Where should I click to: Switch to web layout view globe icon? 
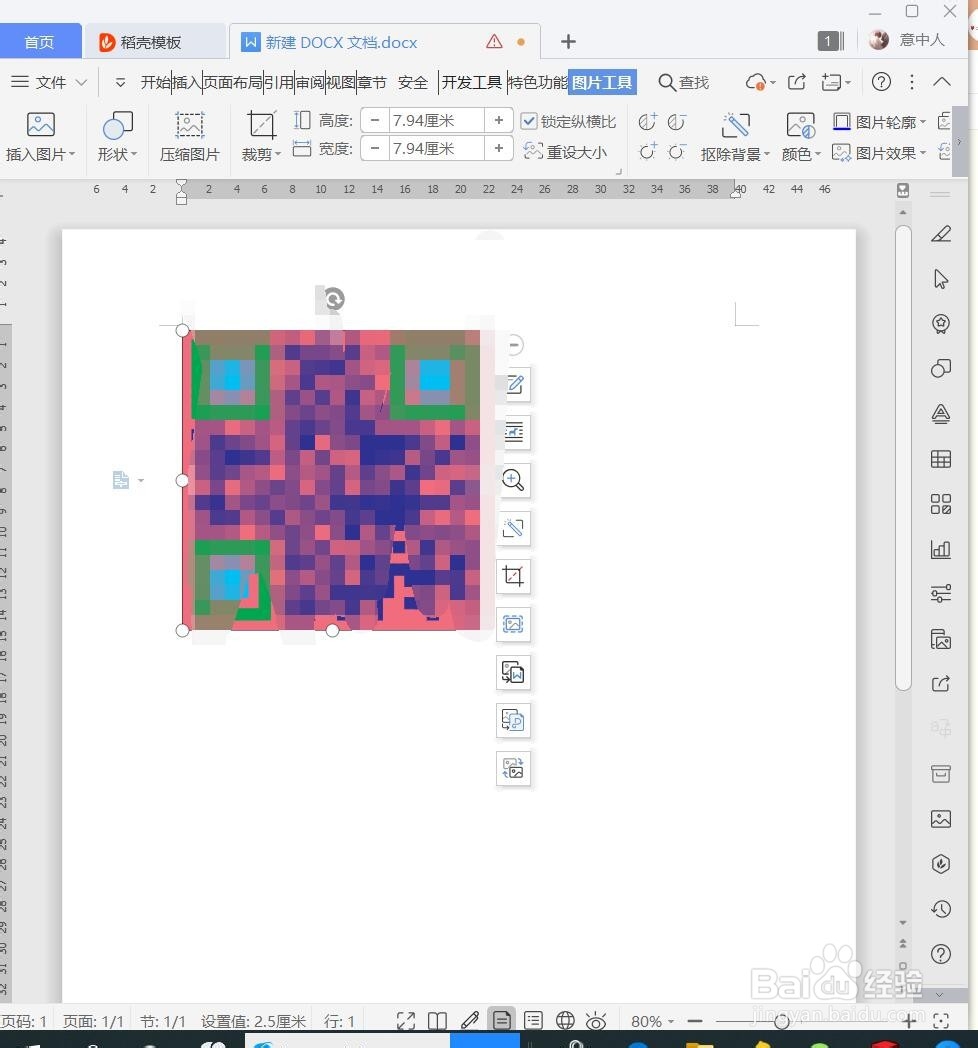point(565,1020)
